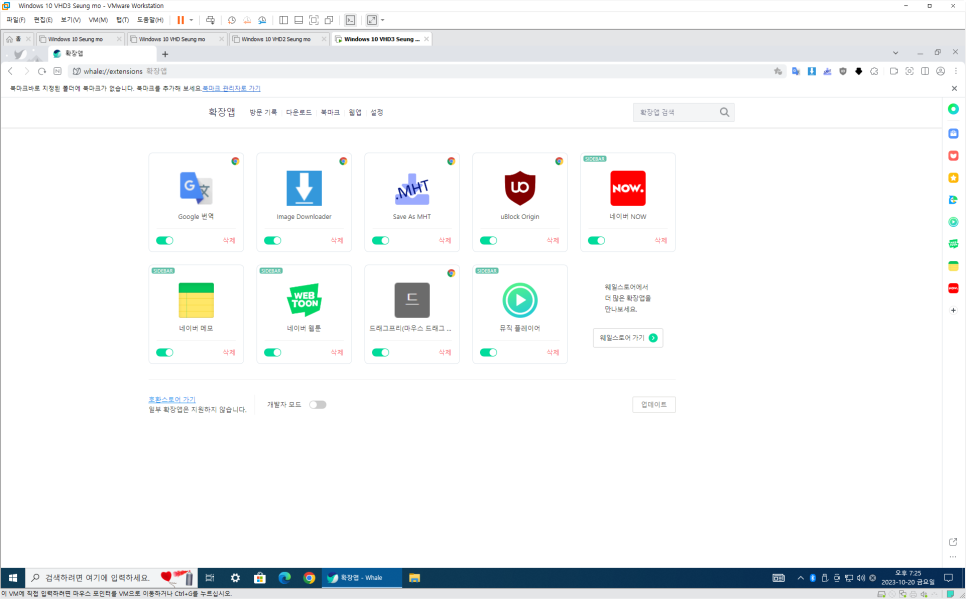This screenshot has height=599, width=966.
Task: Switch to Windows 10 VHD Seung mo tab
Action: (177, 39)
